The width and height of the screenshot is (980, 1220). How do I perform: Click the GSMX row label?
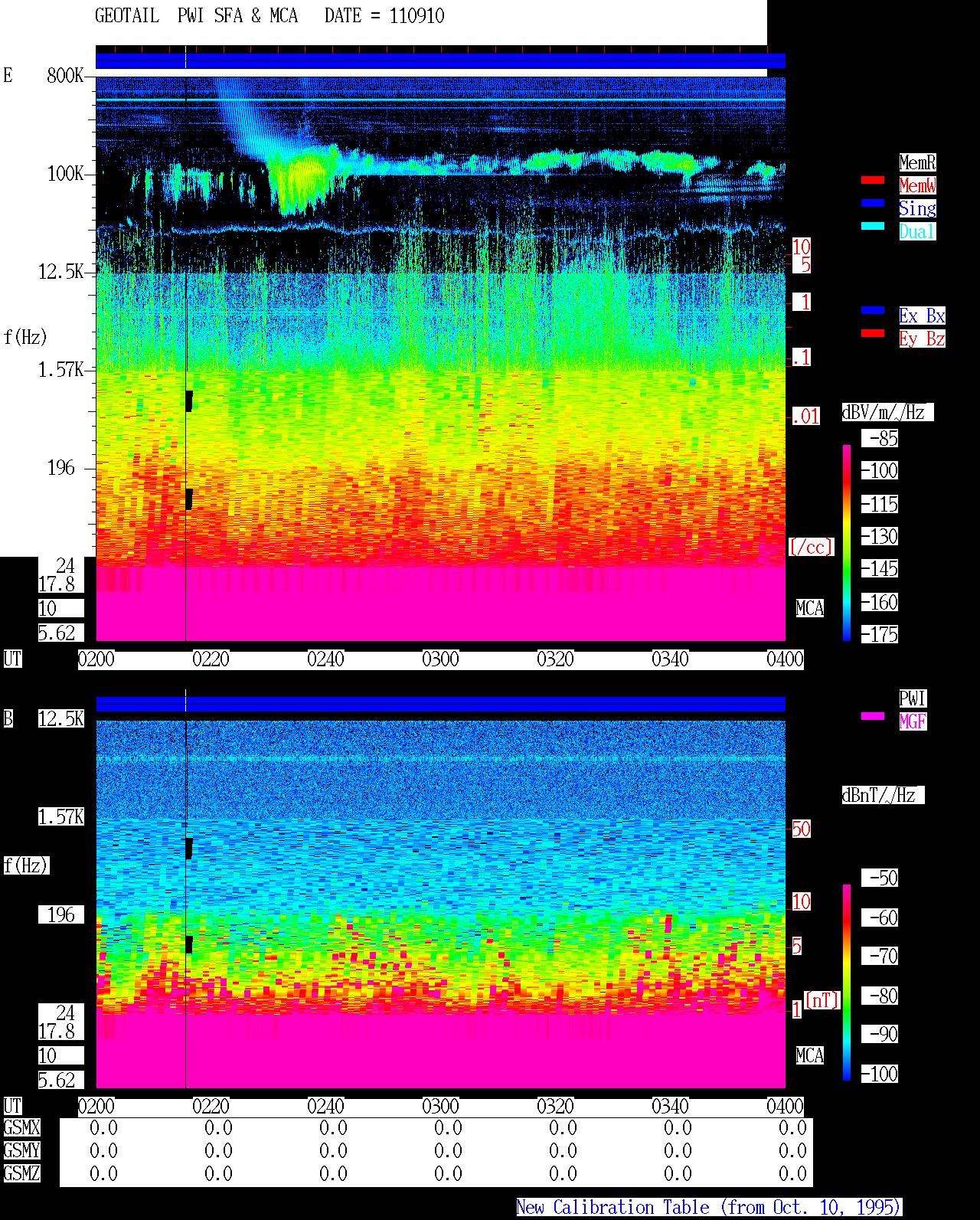(x=21, y=1128)
